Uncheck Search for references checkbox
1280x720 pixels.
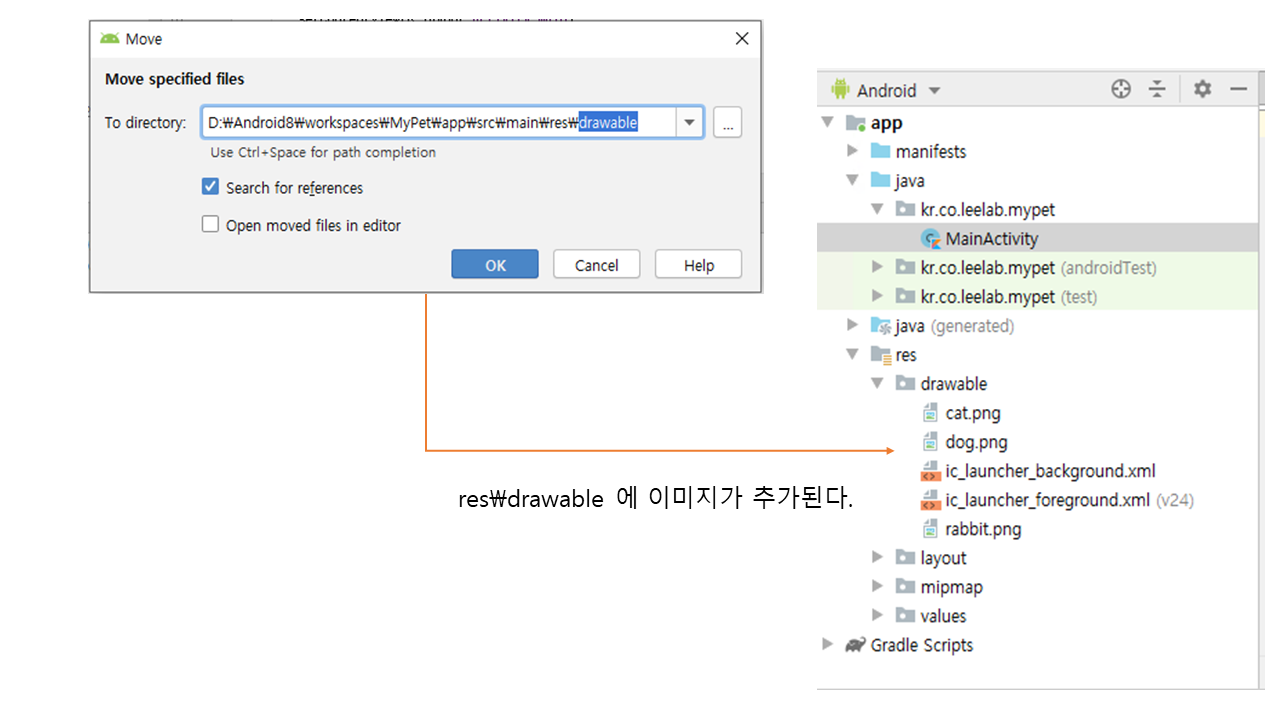pyautogui.click(x=210, y=187)
